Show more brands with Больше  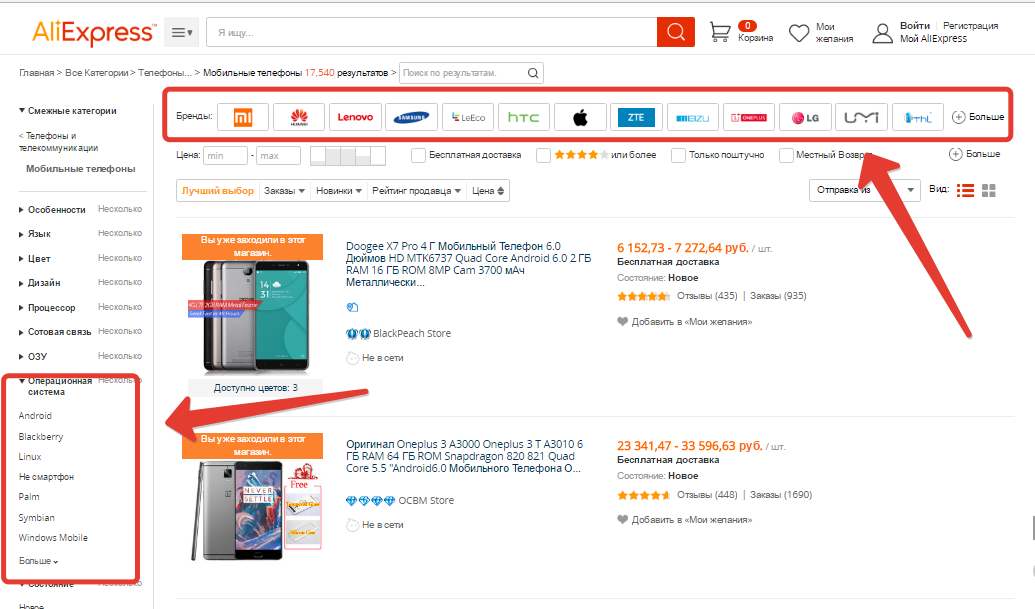(x=978, y=117)
